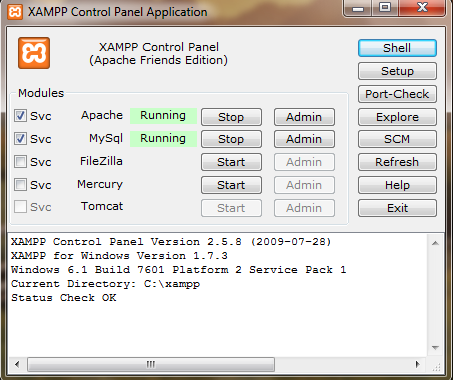Viewport: 453px width, 380px height.
Task: Stop the Apache module
Action: 231,117
